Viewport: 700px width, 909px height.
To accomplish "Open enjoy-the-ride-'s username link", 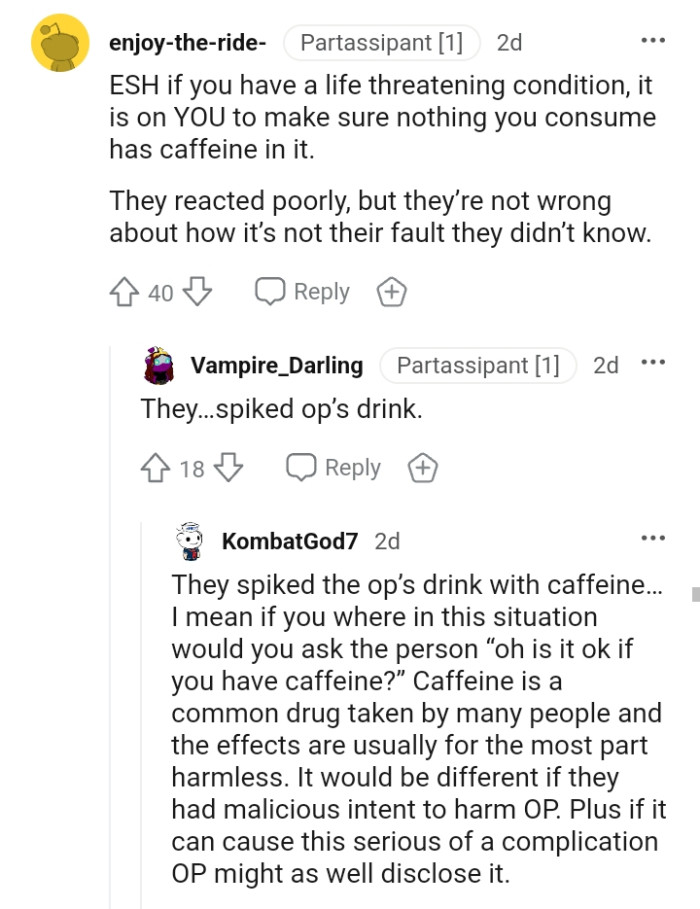I will 186,42.
